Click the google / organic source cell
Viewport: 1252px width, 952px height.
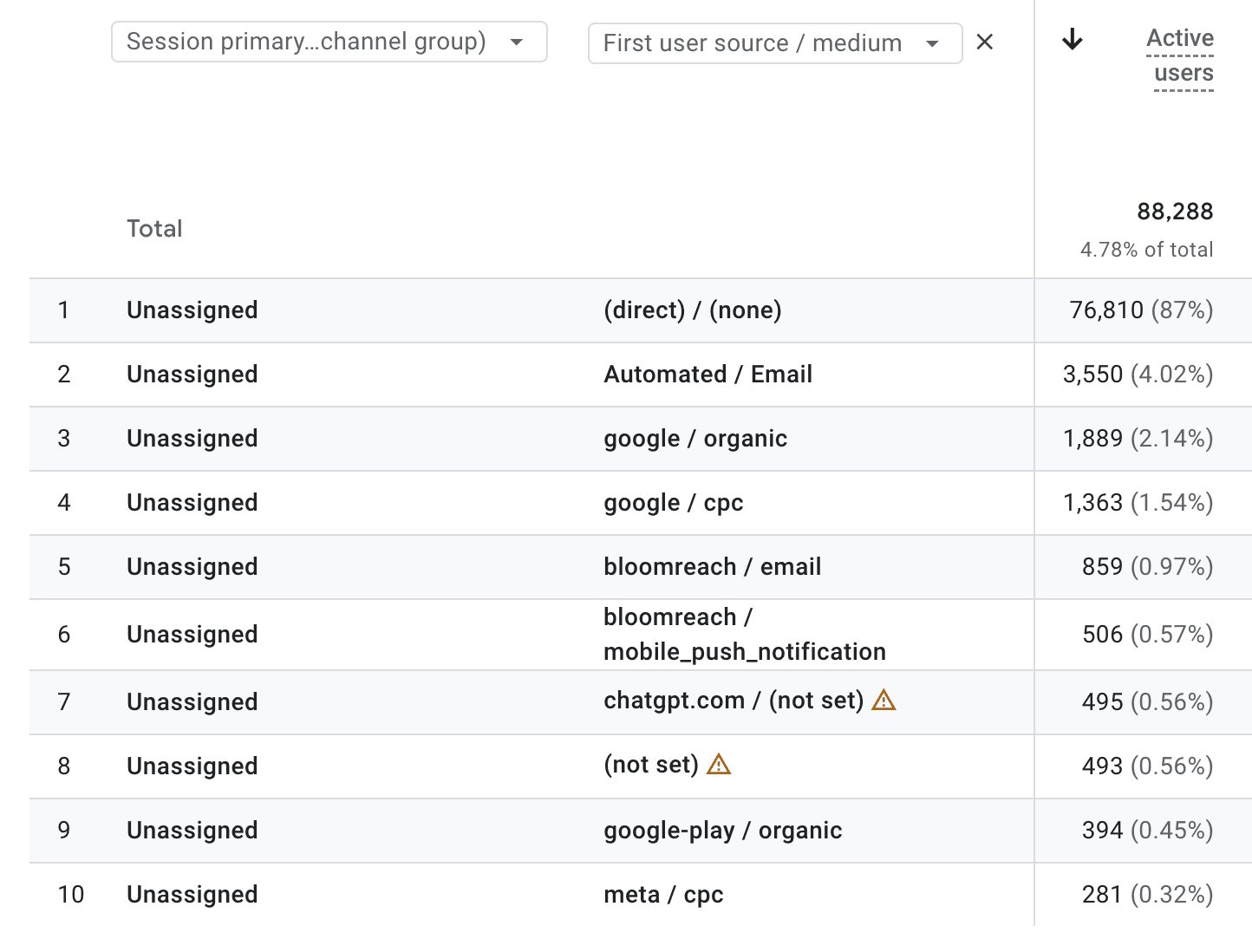pyautogui.click(x=695, y=439)
